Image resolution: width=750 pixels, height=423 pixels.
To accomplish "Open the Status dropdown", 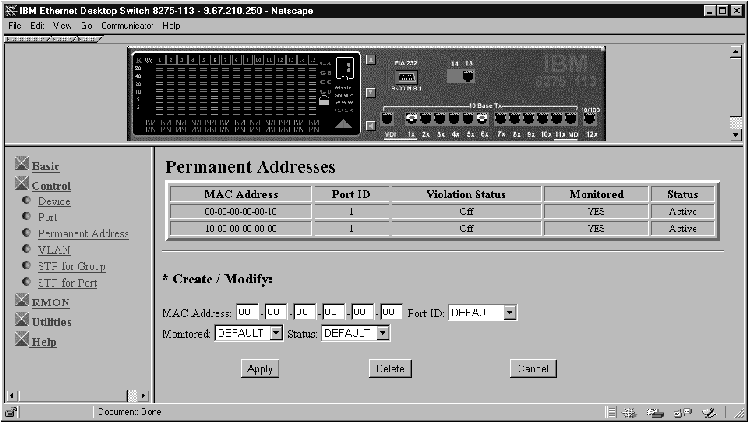I will tap(382, 333).
